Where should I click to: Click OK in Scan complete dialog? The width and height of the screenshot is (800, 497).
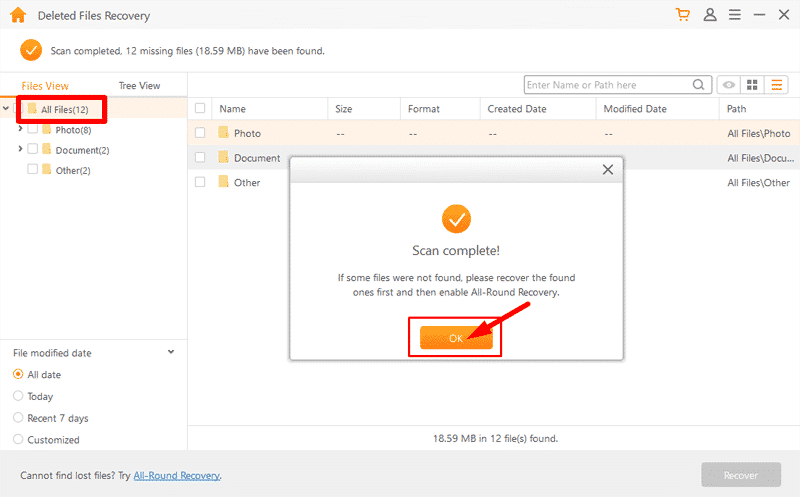[x=456, y=338]
